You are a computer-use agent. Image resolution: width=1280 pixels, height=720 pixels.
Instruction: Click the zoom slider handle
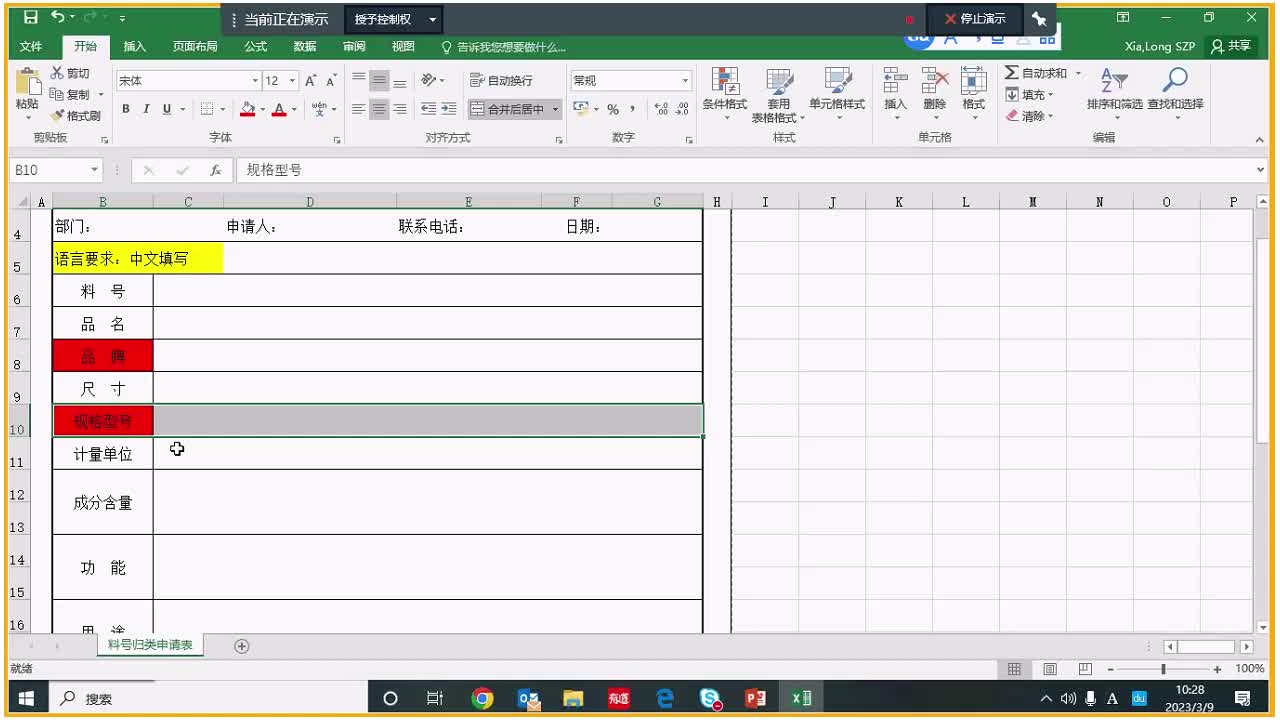click(x=1163, y=669)
